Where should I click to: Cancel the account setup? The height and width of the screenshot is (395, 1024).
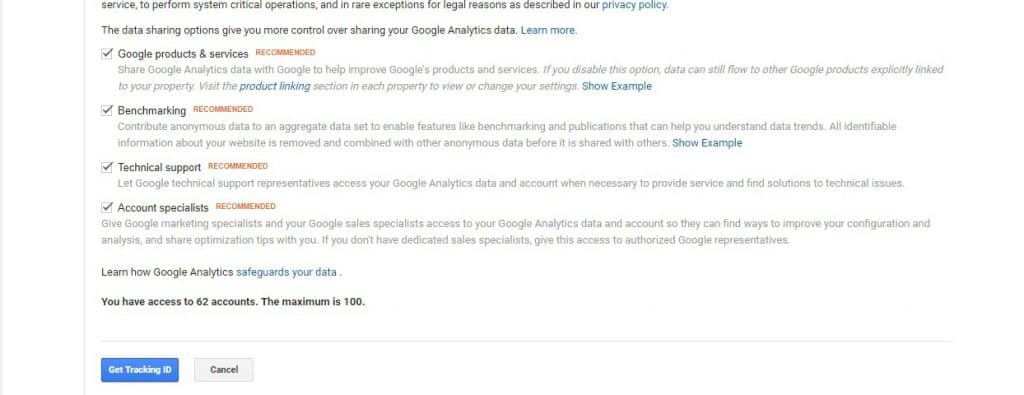[x=224, y=370]
